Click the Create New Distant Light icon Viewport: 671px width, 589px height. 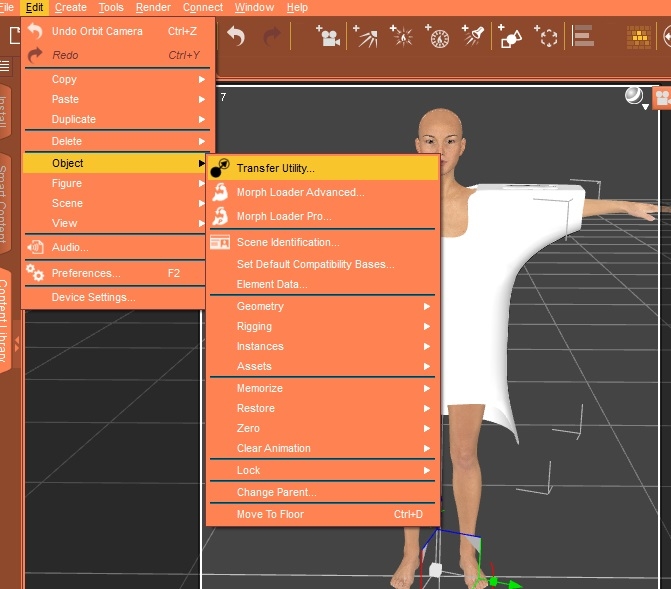coord(366,38)
